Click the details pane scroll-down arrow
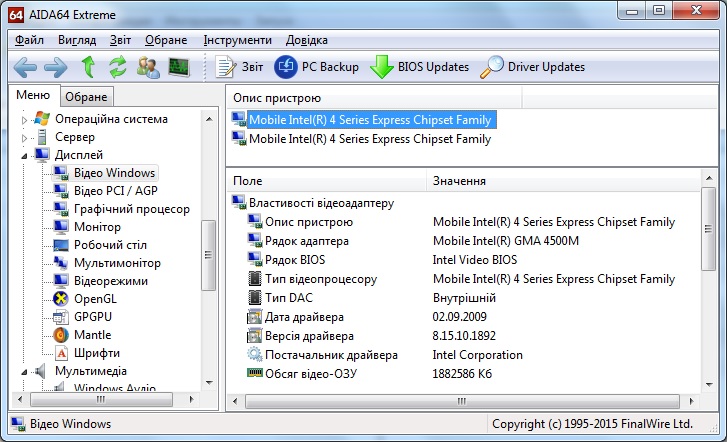 [709, 384]
